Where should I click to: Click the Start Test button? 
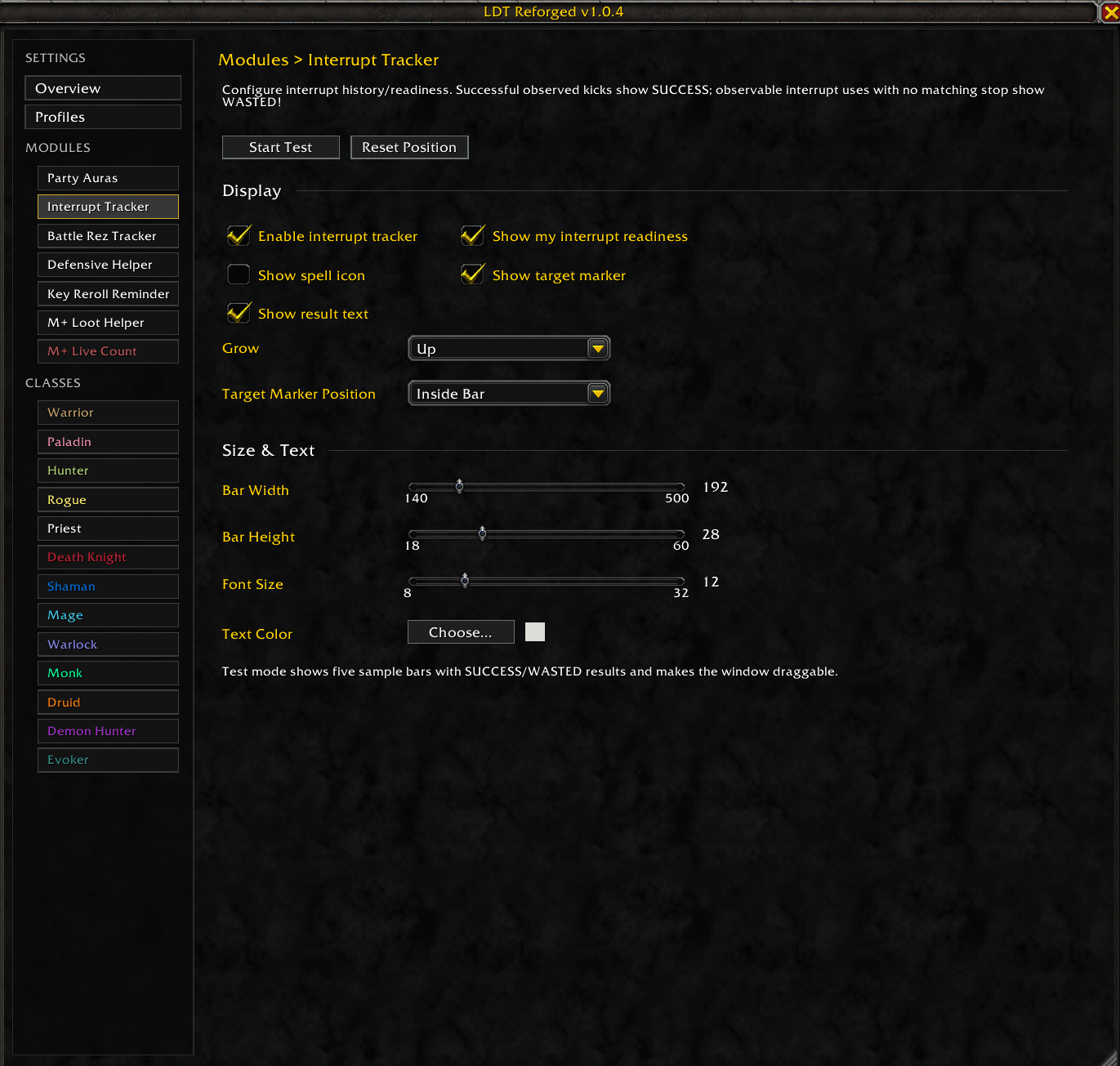click(281, 147)
